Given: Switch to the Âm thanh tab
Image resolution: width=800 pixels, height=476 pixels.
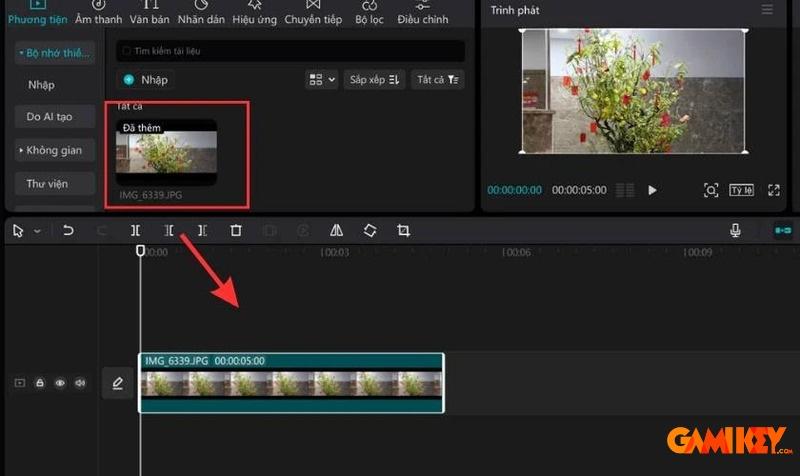Looking at the screenshot, I should (x=99, y=13).
